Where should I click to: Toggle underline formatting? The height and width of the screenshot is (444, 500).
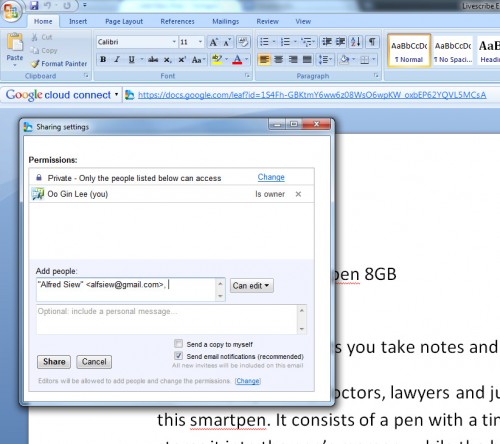[x=132, y=60]
